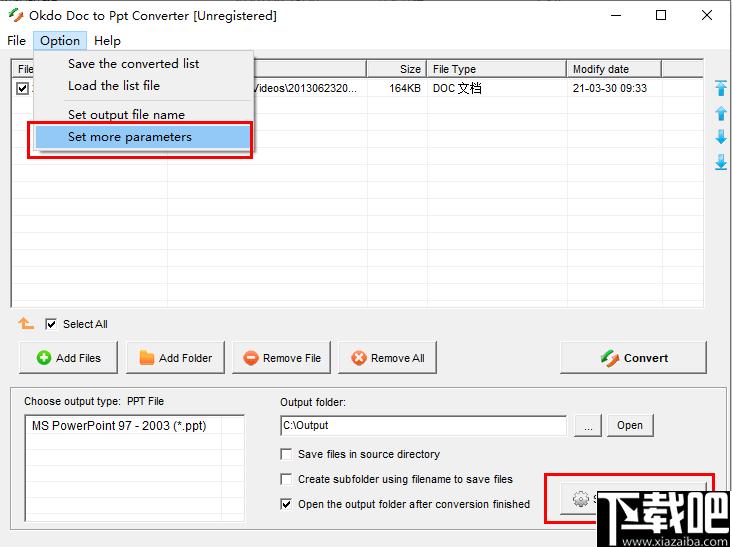
Task: Start conversion with the Convert button
Action: coord(633,358)
